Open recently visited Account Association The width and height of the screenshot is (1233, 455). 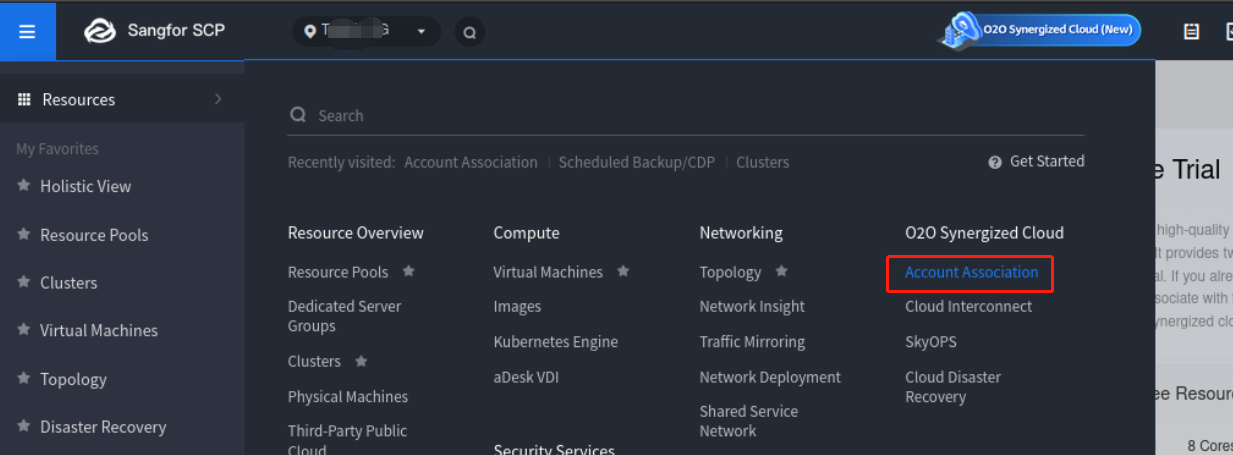pyautogui.click(x=471, y=162)
